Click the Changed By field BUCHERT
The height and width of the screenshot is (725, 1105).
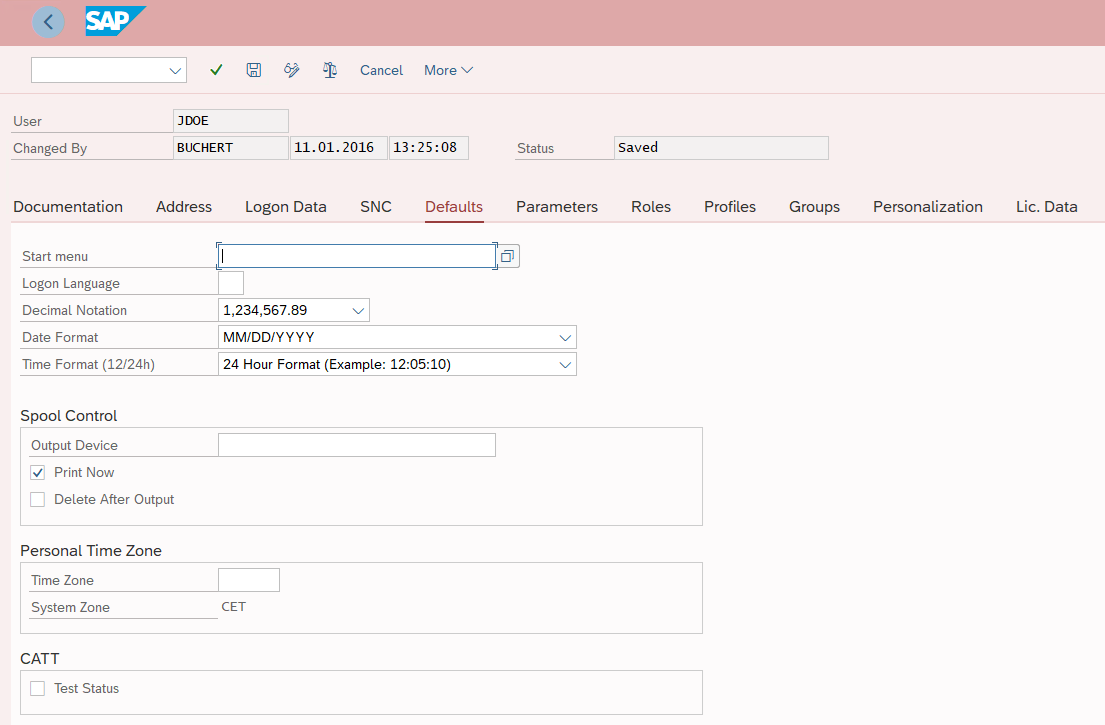(x=230, y=148)
